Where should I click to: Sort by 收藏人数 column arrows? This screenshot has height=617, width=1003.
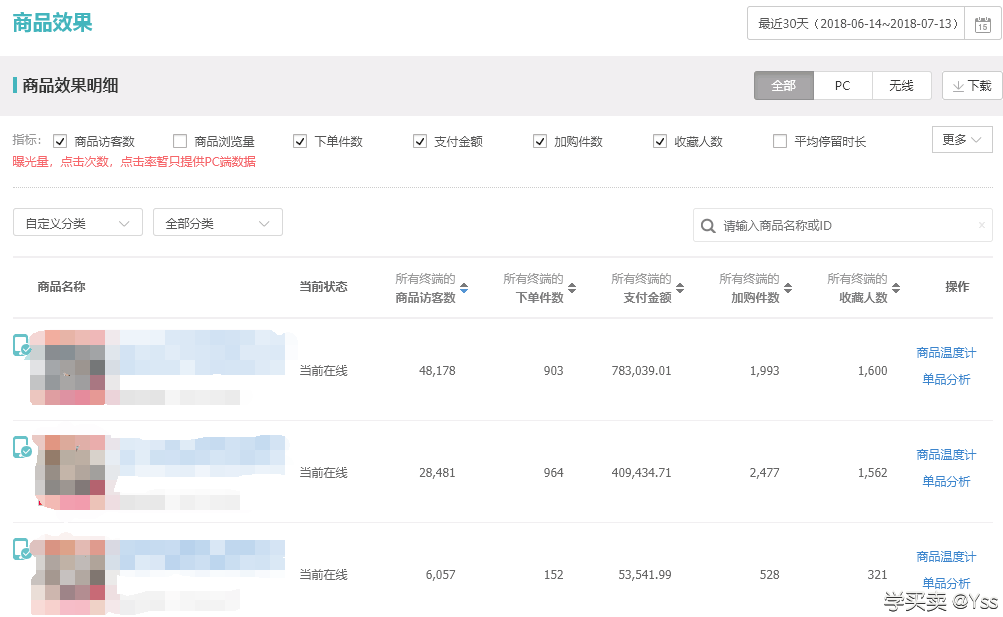896,288
